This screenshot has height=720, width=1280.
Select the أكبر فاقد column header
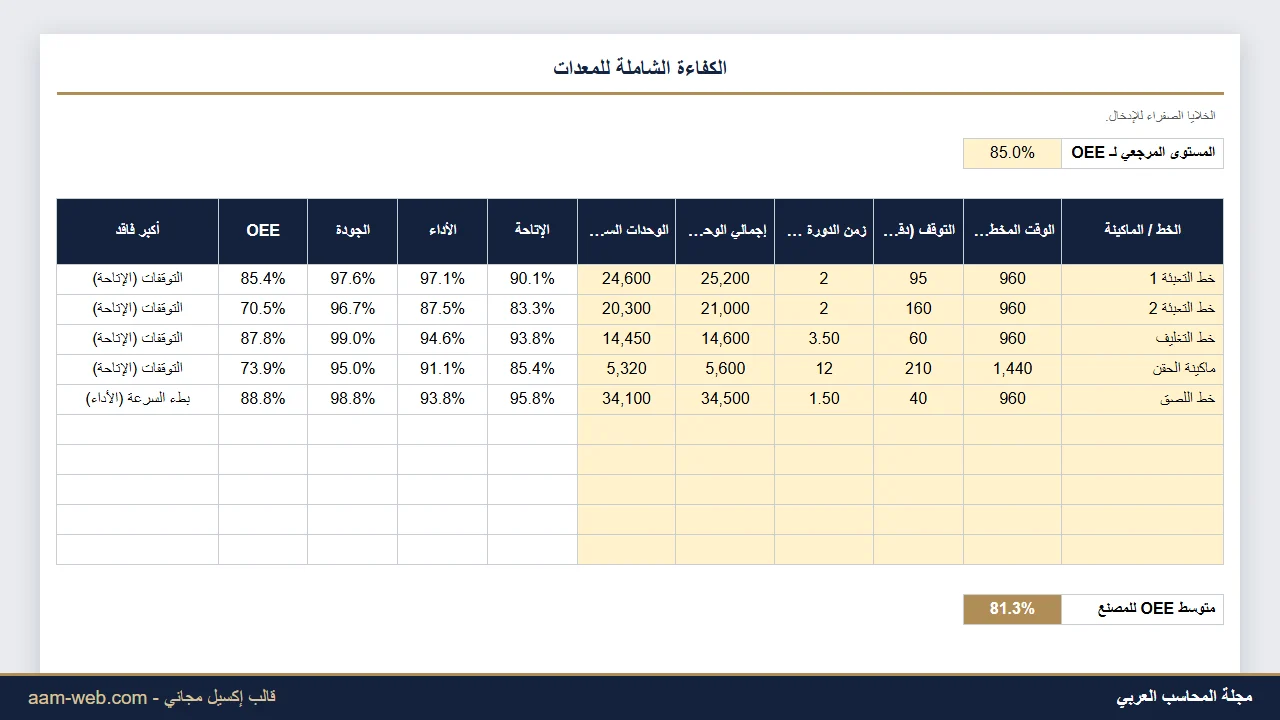[138, 230]
